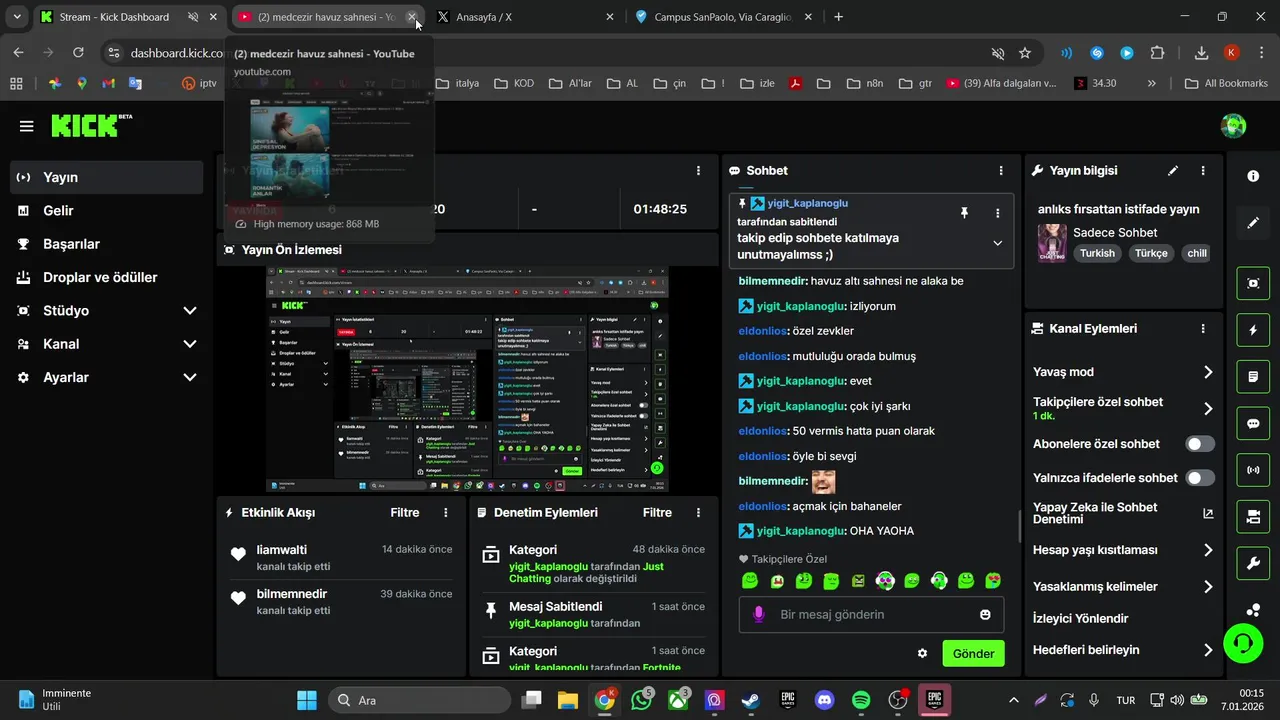Image resolution: width=1280 pixels, height=720 pixels.
Task: Open the Sohbet panel three-dot menu
Action: [x=1001, y=171]
